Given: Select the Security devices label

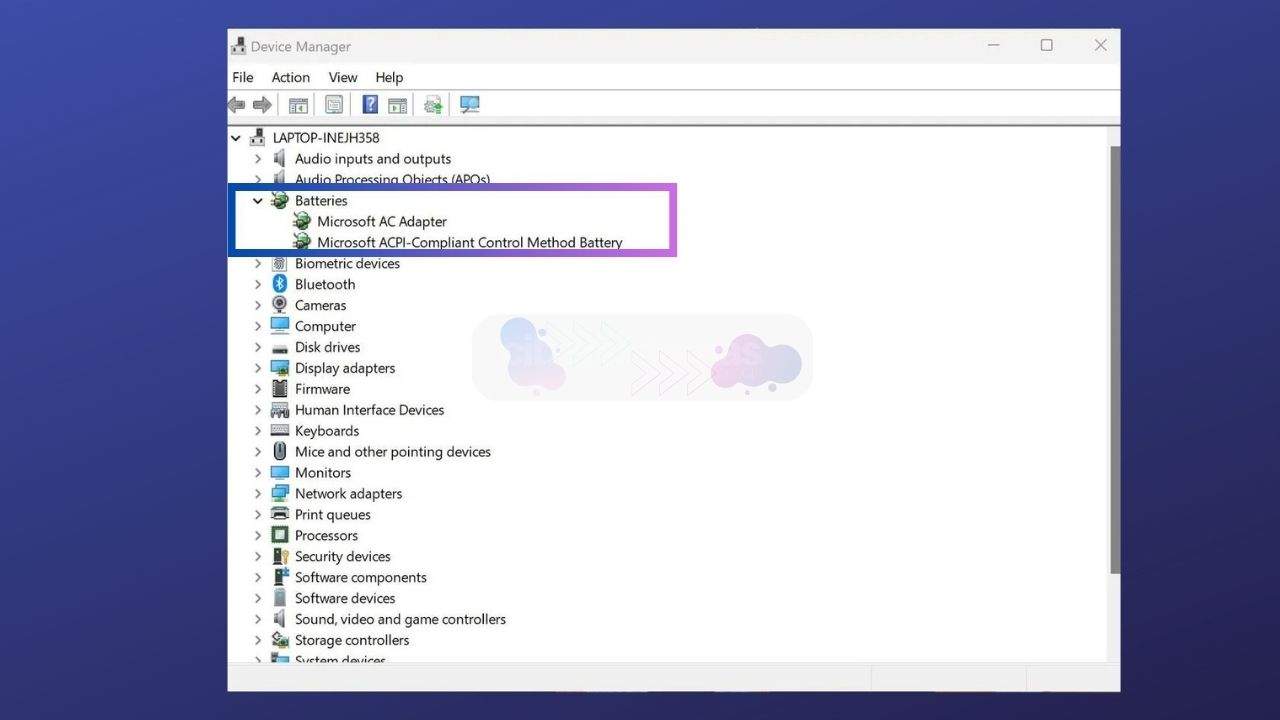Looking at the screenshot, I should 343,557.
